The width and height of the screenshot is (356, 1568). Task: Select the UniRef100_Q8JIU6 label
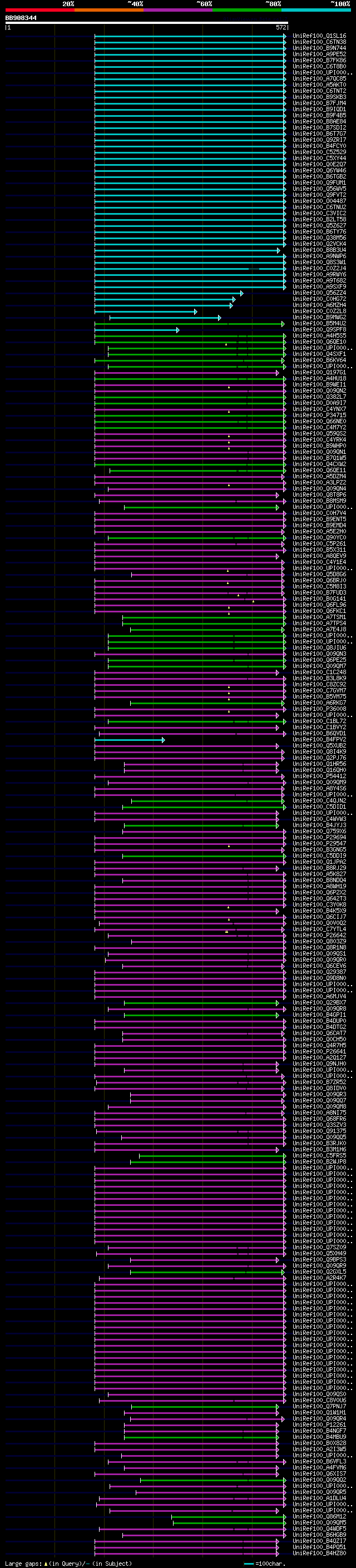tap(319, 647)
